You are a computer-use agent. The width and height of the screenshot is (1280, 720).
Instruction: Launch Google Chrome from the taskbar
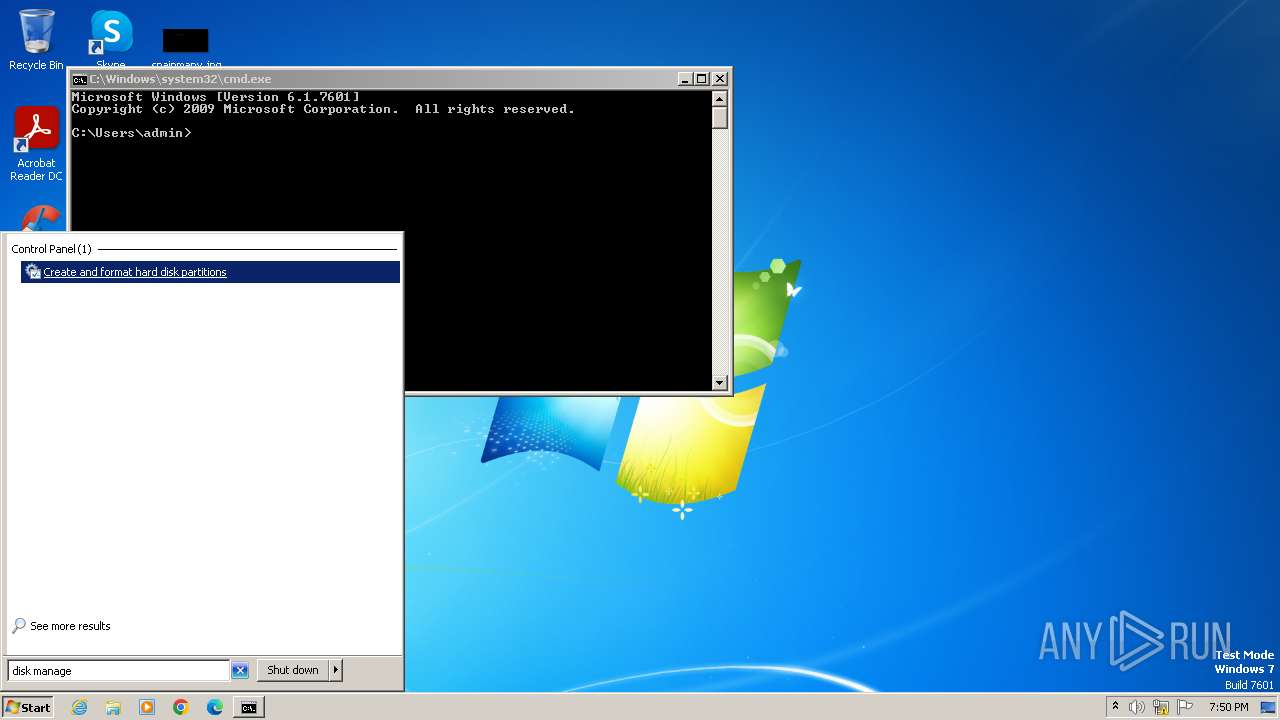click(181, 707)
